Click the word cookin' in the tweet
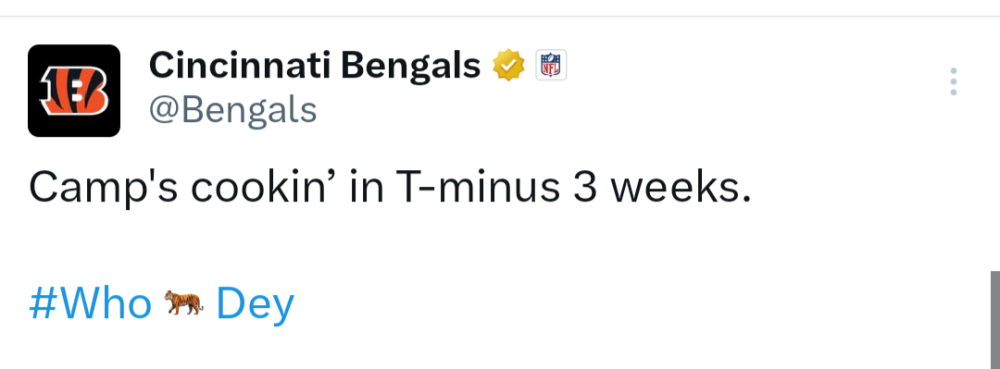 (x=264, y=187)
